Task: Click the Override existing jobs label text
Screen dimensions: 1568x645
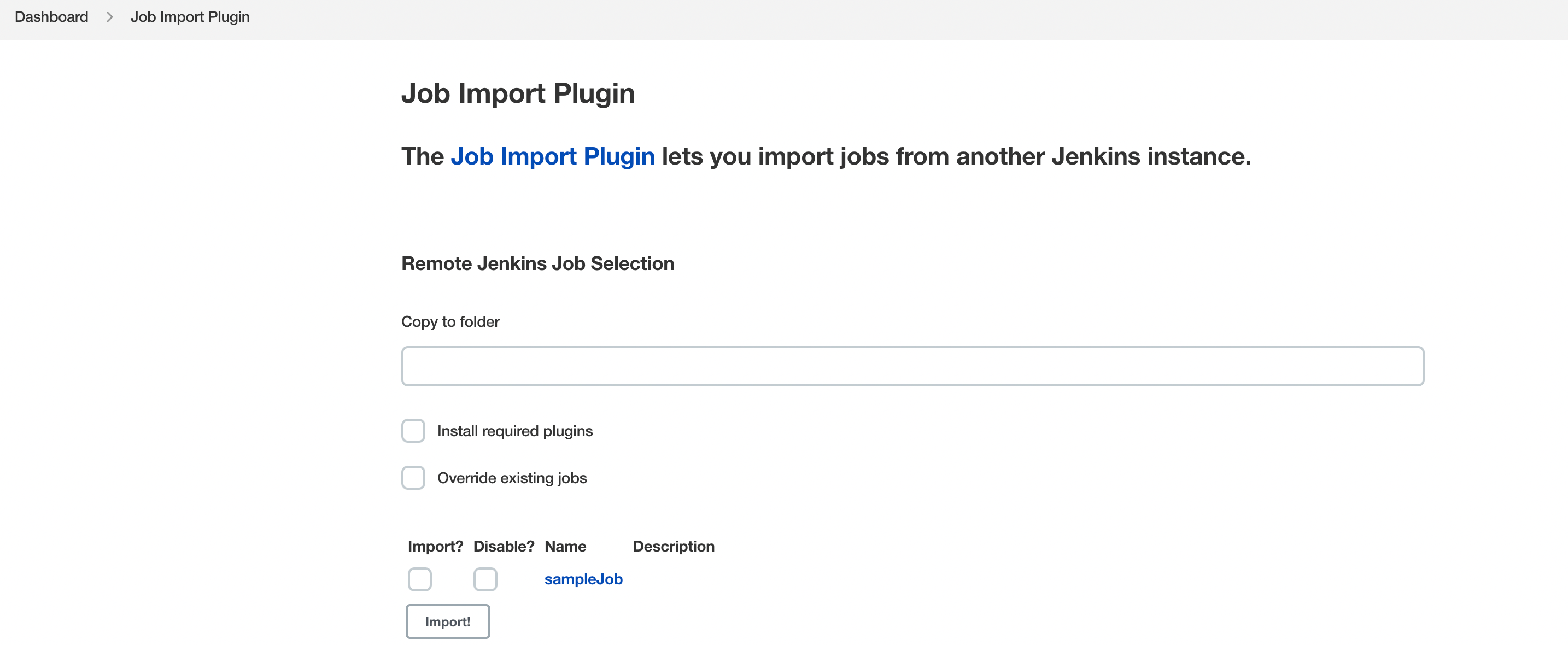Action: coord(511,478)
